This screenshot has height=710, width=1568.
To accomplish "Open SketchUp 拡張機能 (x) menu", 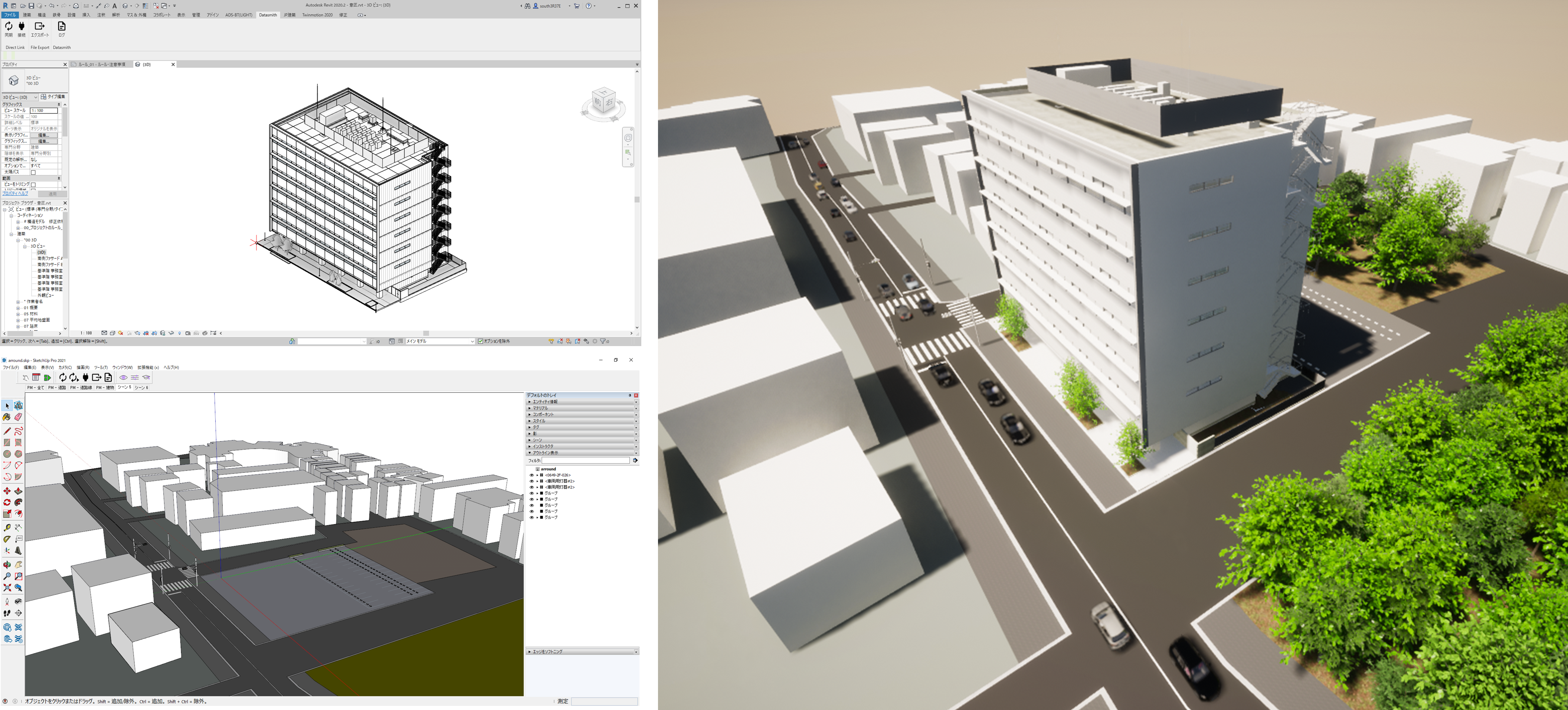I will [x=148, y=368].
